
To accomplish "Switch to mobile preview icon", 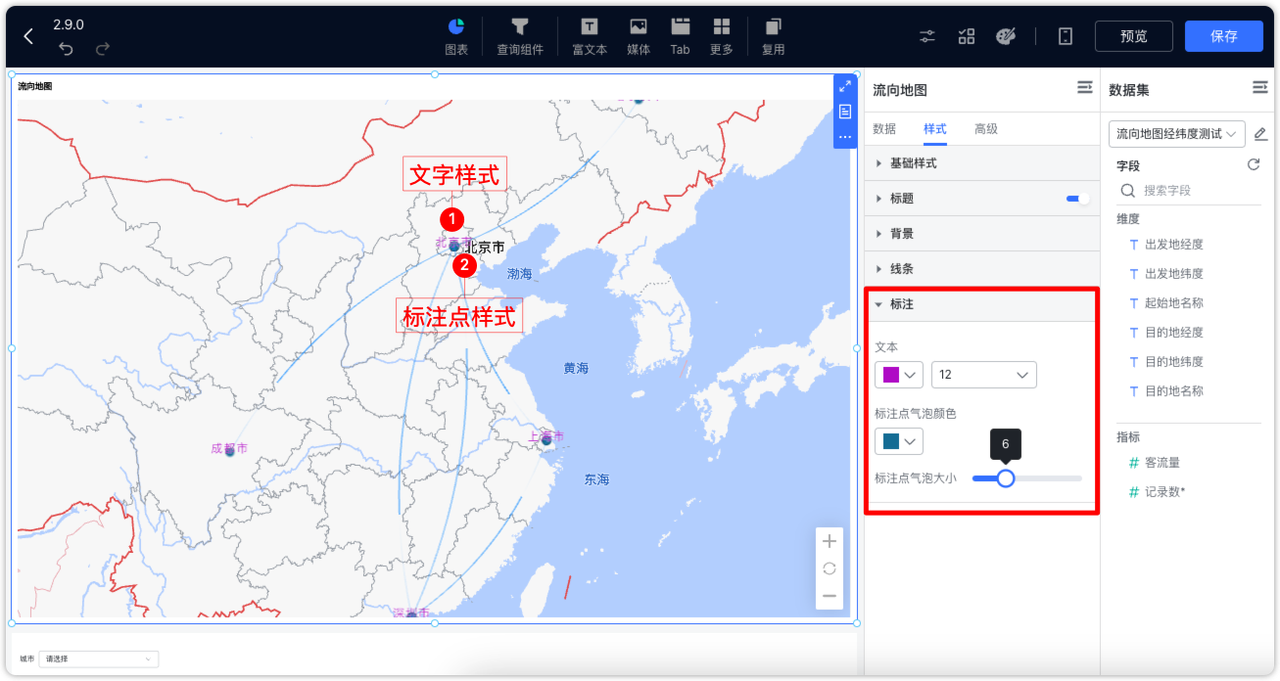I will [x=1064, y=36].
